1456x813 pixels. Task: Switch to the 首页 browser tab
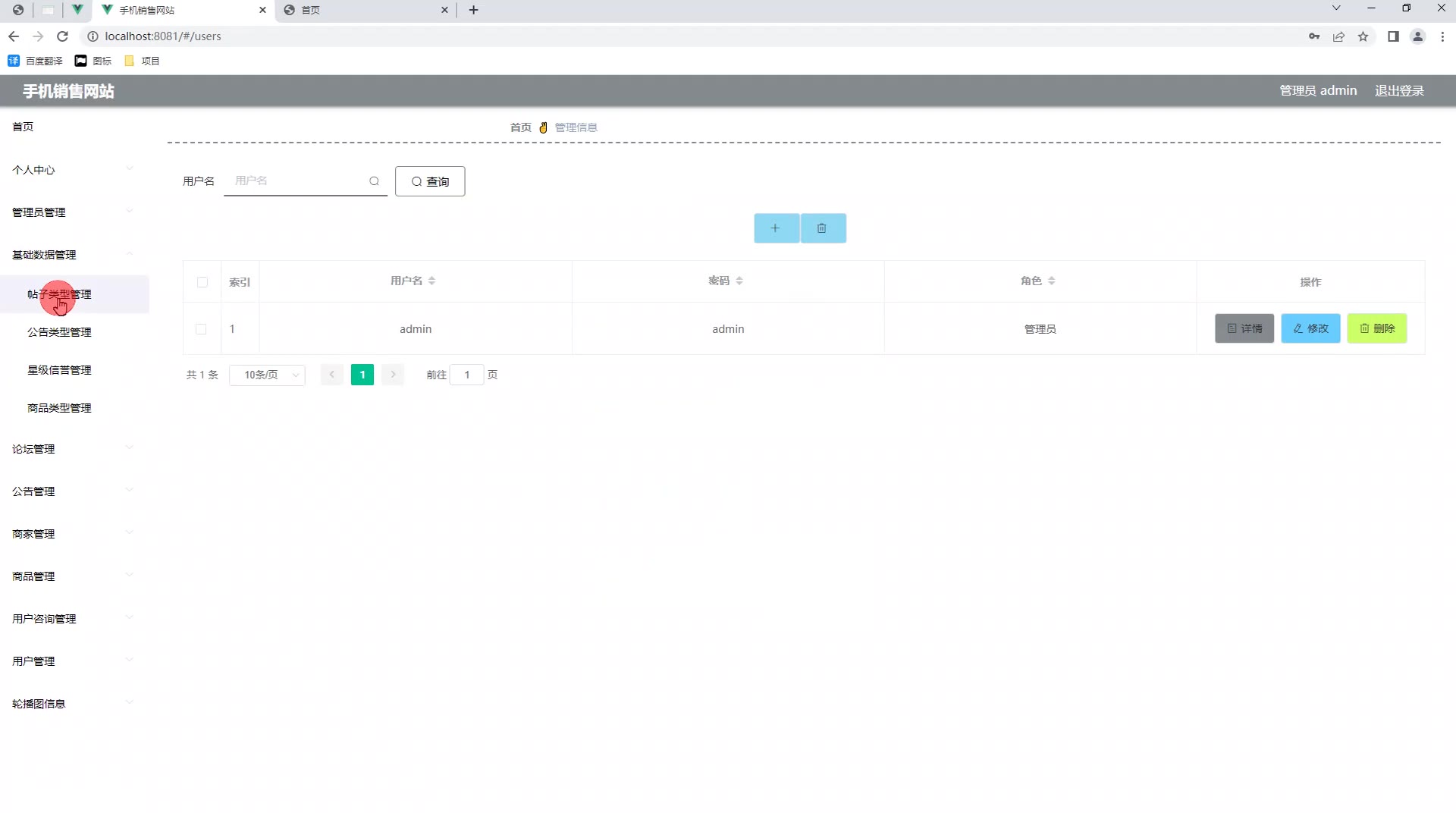click(366, 10)
